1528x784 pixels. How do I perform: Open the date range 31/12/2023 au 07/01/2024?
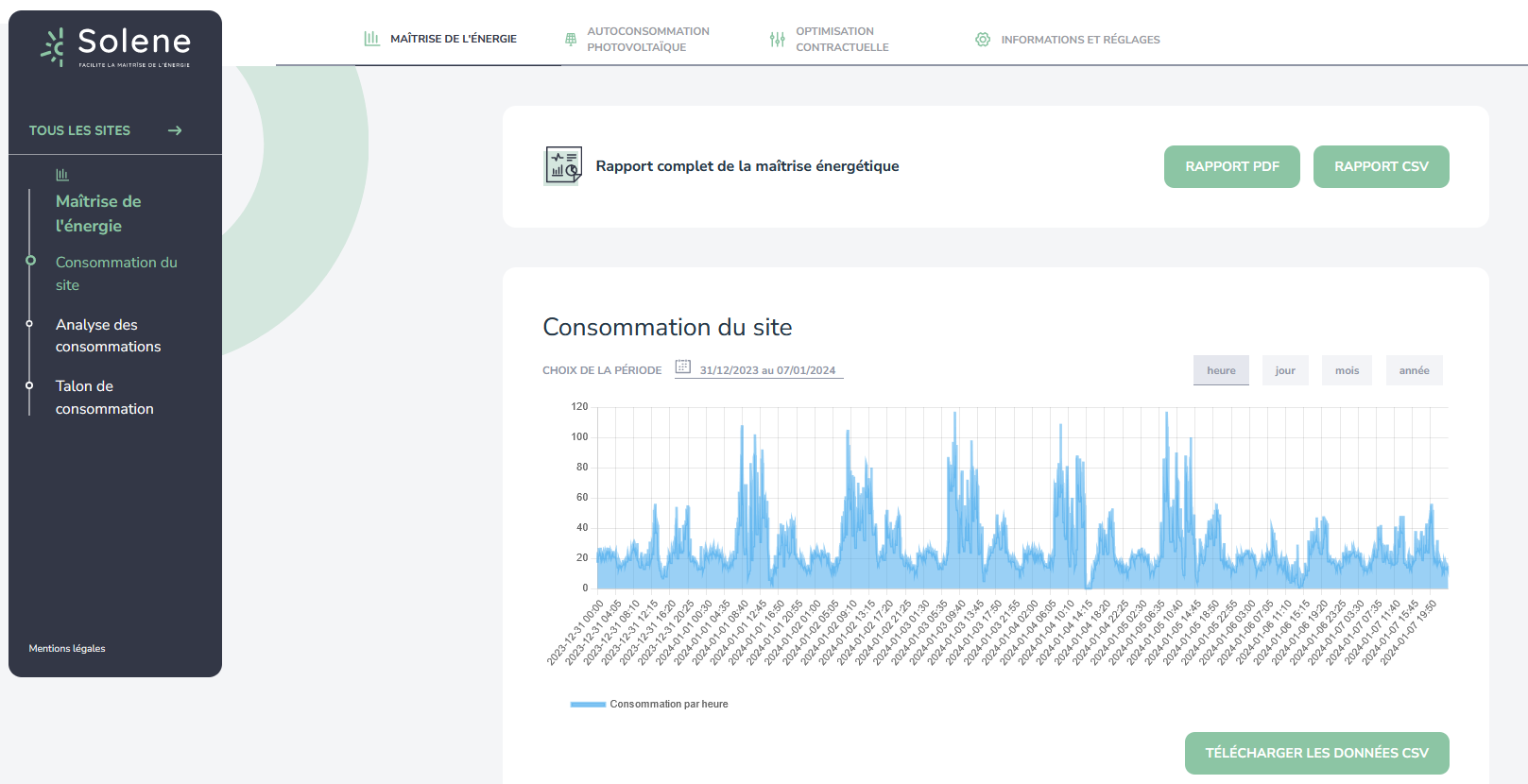click(x=767, y=370)
